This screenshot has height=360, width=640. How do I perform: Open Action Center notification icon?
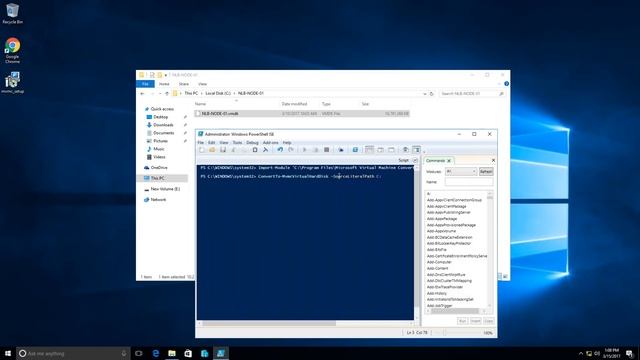[x=630, y=353]
